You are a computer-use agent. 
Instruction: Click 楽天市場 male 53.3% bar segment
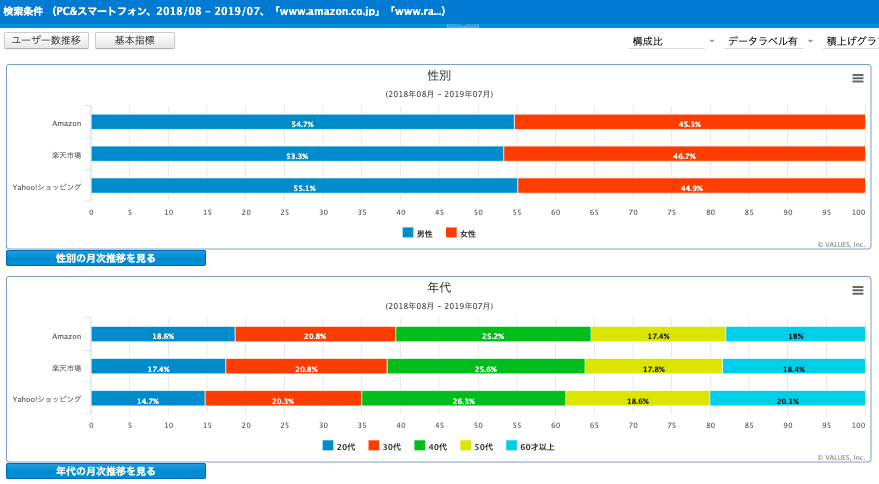click(x=297, y=154)
